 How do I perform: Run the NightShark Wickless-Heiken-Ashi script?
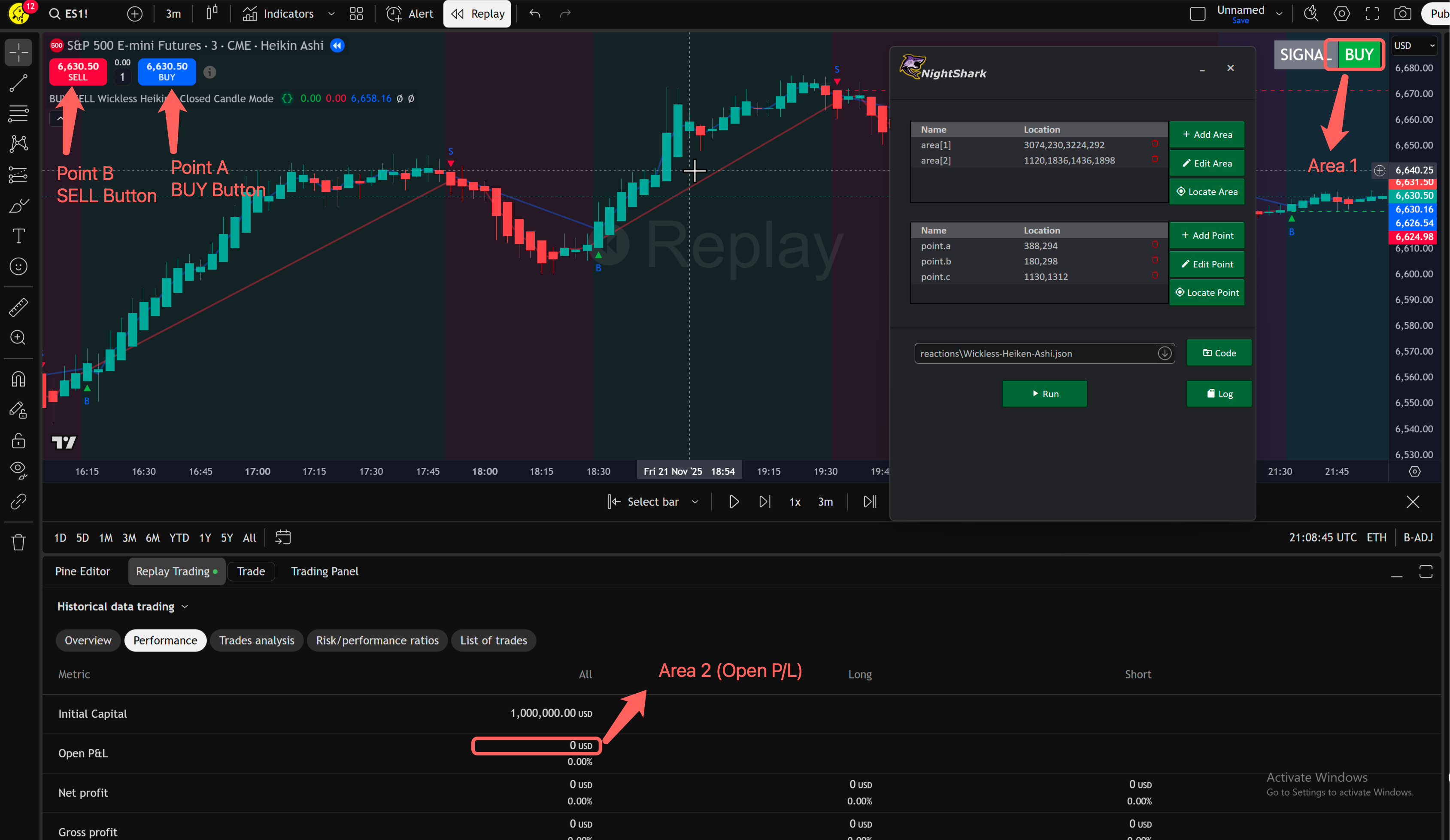(x=1044, y=394)
